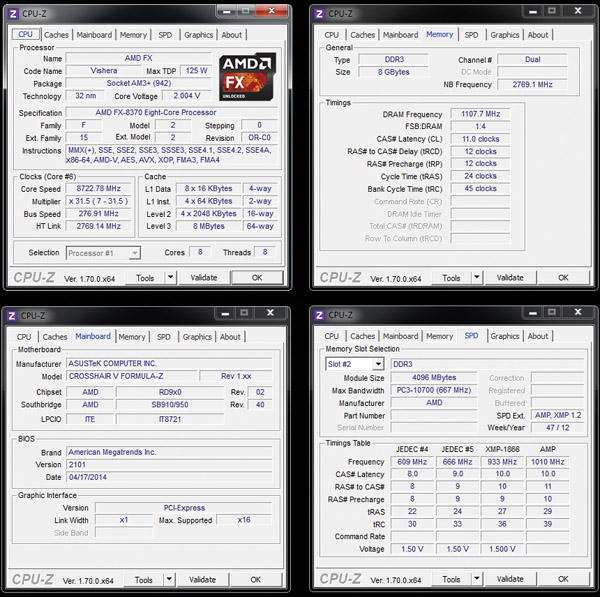Screen dimensions: 600x597
Task: Open the SPD tab in the CPU window
Action: [x=165, y=35]
